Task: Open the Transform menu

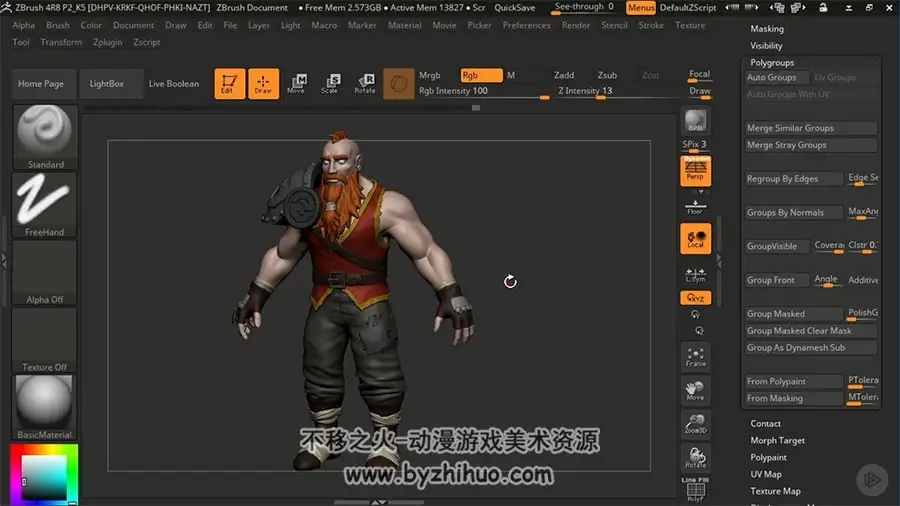Action: (x=61, y=42)
